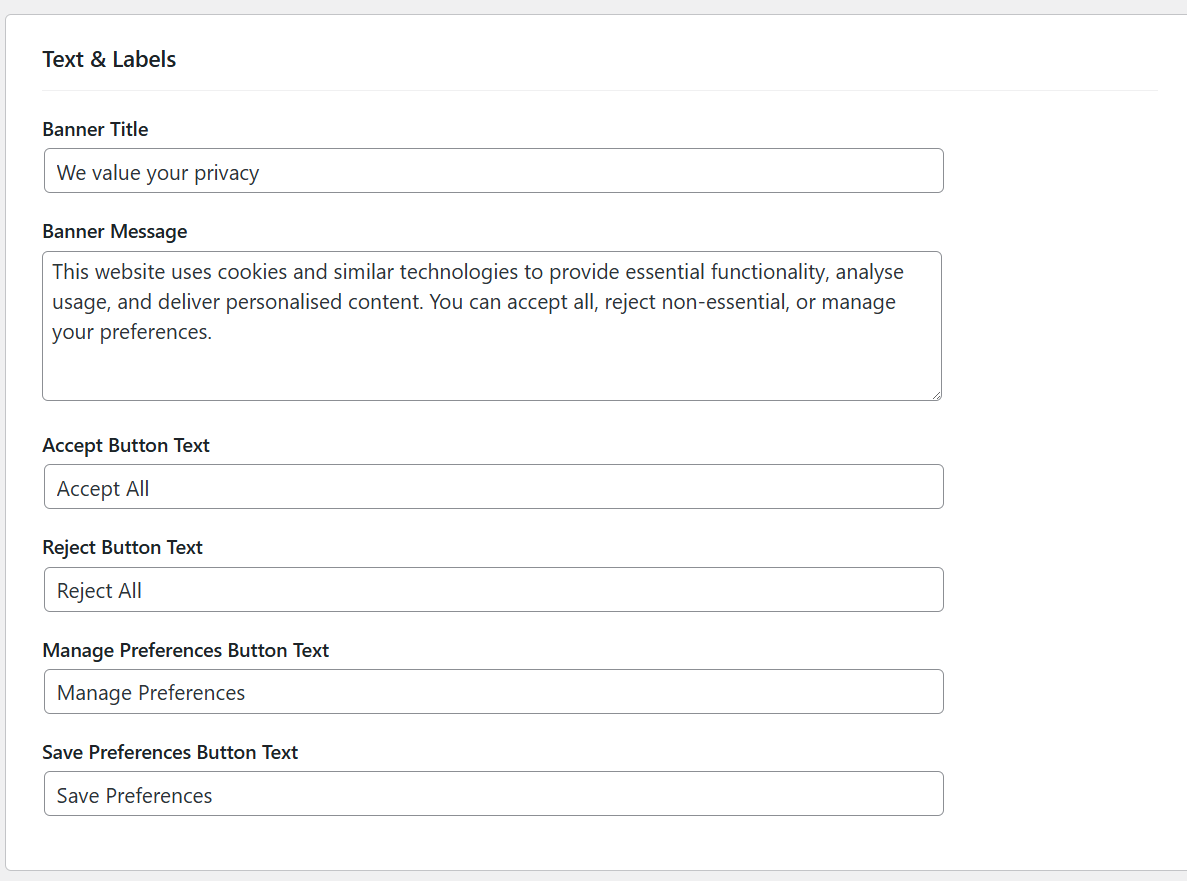This screenshot has width=1187, height=881.
Task: Click the "Banner Title" label
Action: point(95,129)
